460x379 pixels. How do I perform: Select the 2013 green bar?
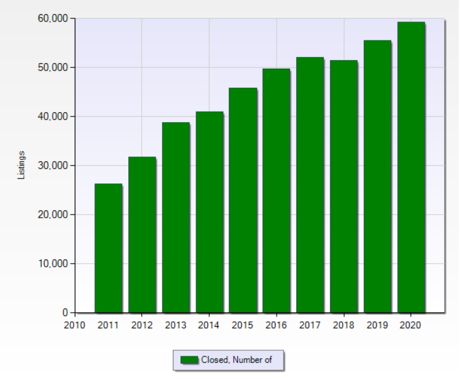(x=176, y=217)
